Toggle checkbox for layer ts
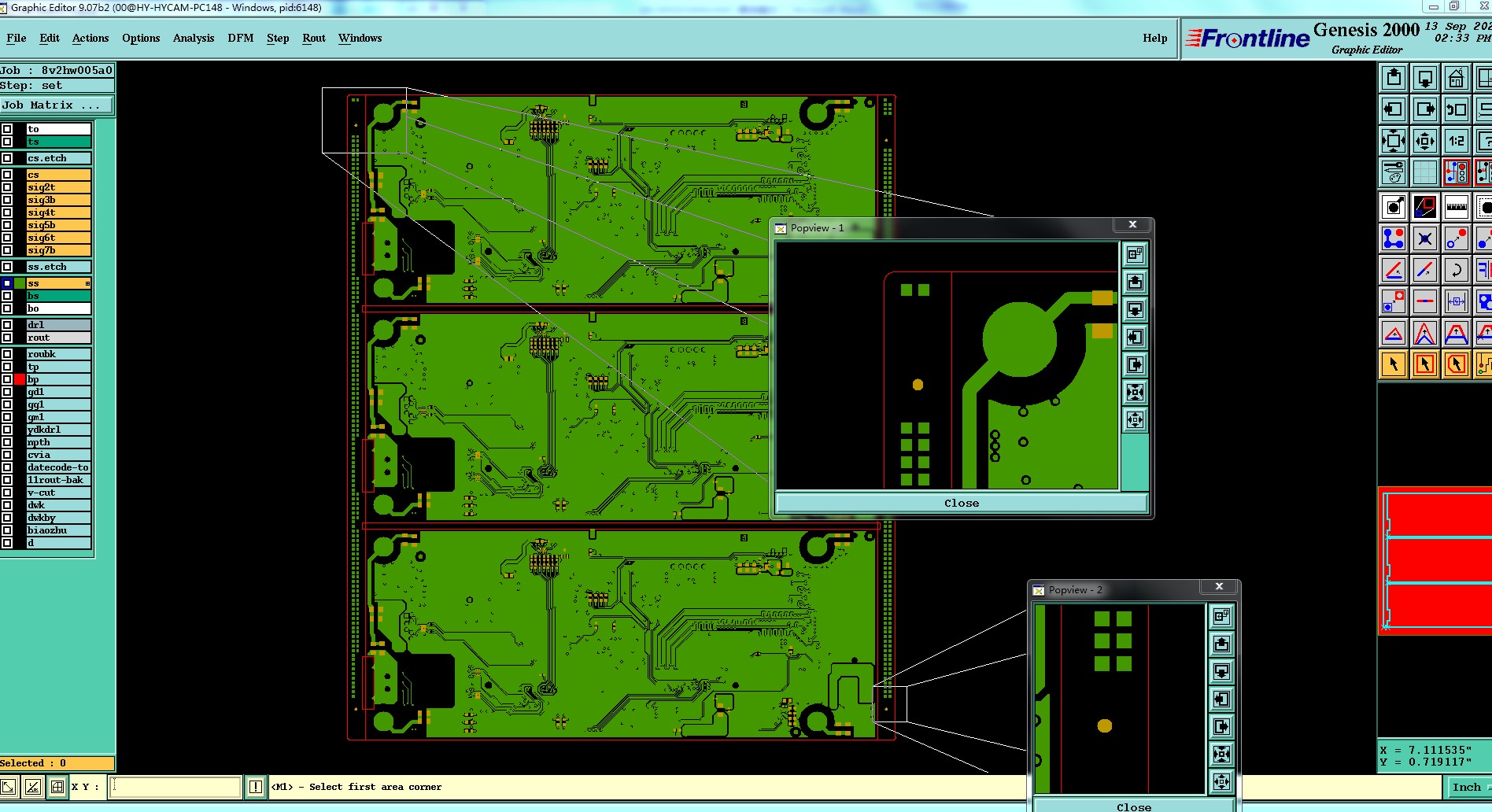This screenshot has height=812, width=1492. coord(7,142)
